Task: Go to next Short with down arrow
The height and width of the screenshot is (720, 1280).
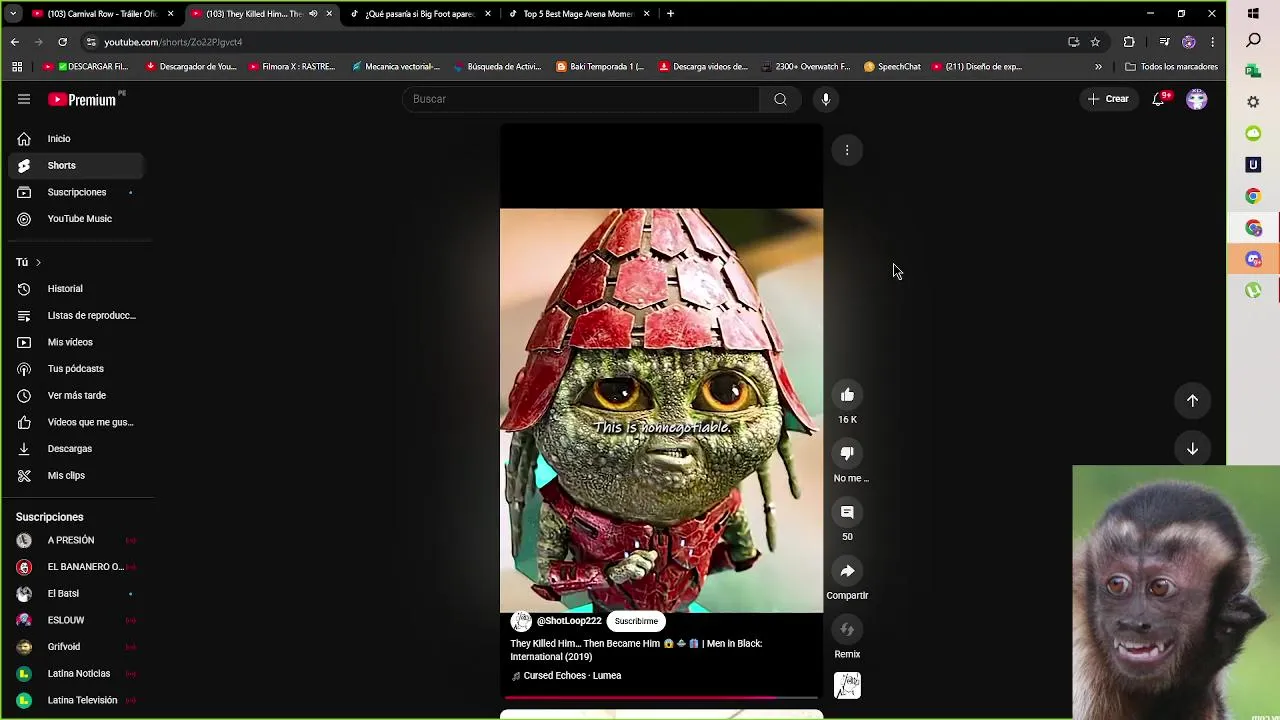Action: pos(1192,449)
